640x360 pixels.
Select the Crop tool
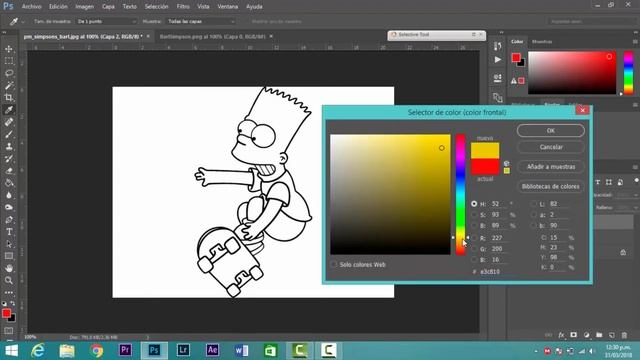coord(9,98)
